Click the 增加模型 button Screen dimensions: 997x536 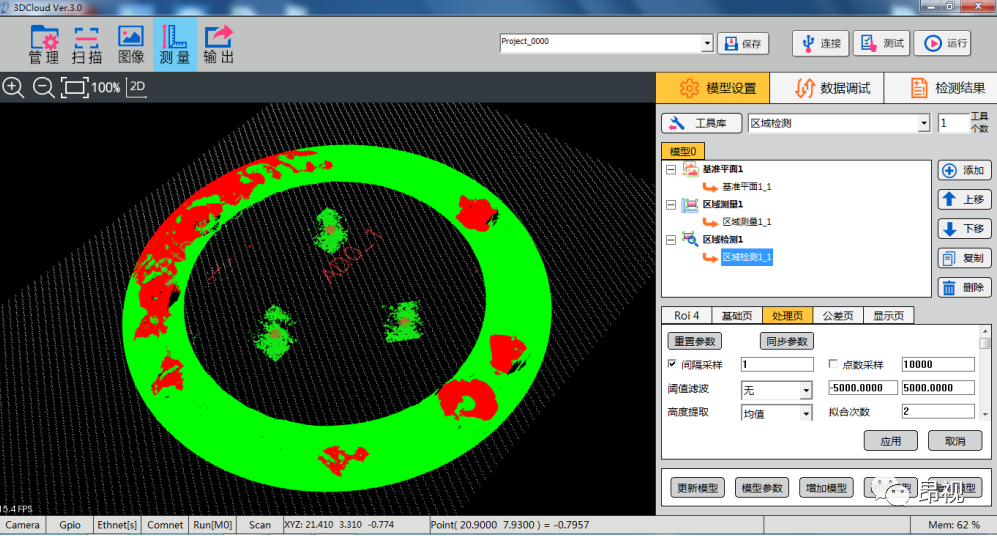tap(826, 488)
